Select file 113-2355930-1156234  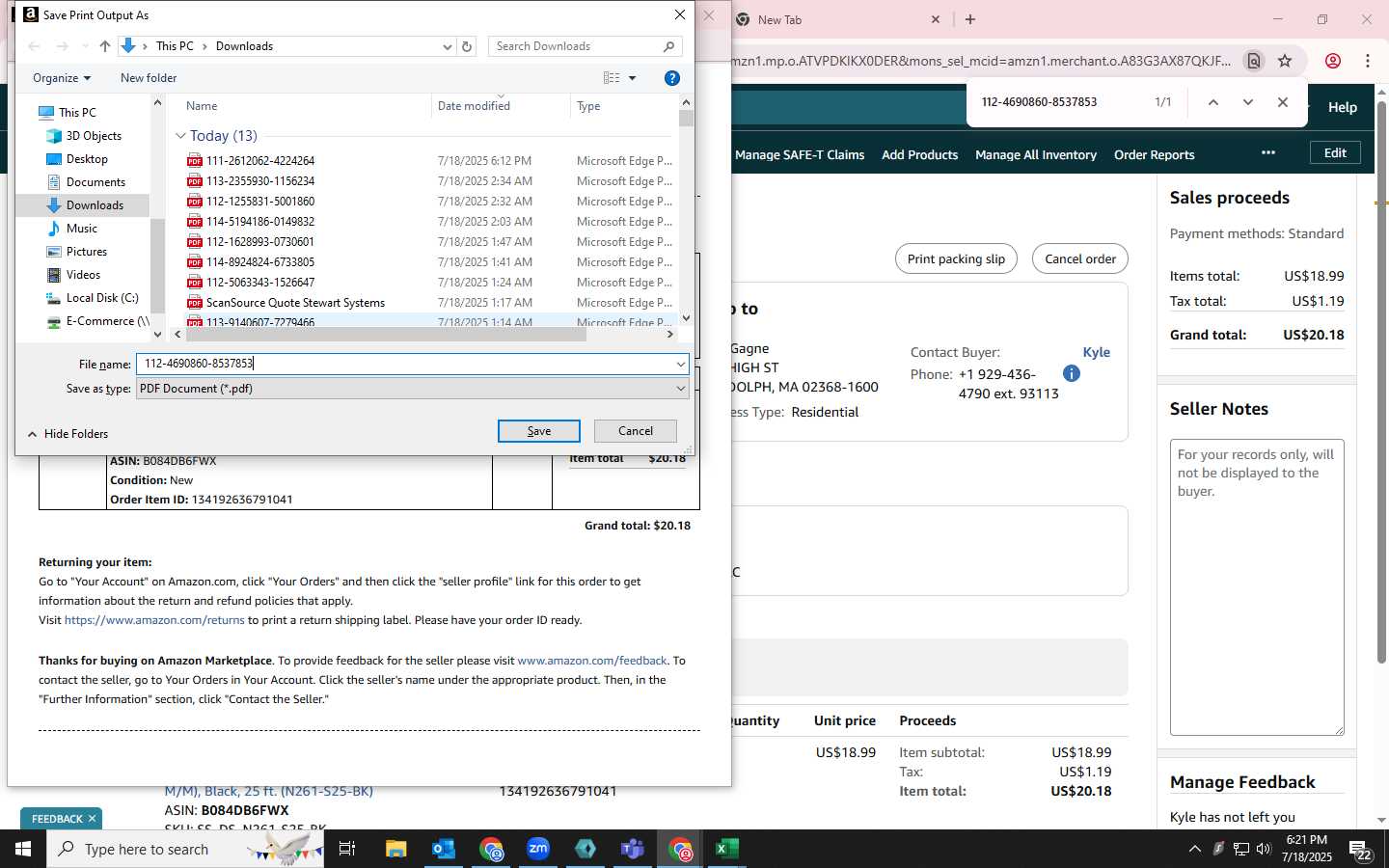(x=260, y=181)
